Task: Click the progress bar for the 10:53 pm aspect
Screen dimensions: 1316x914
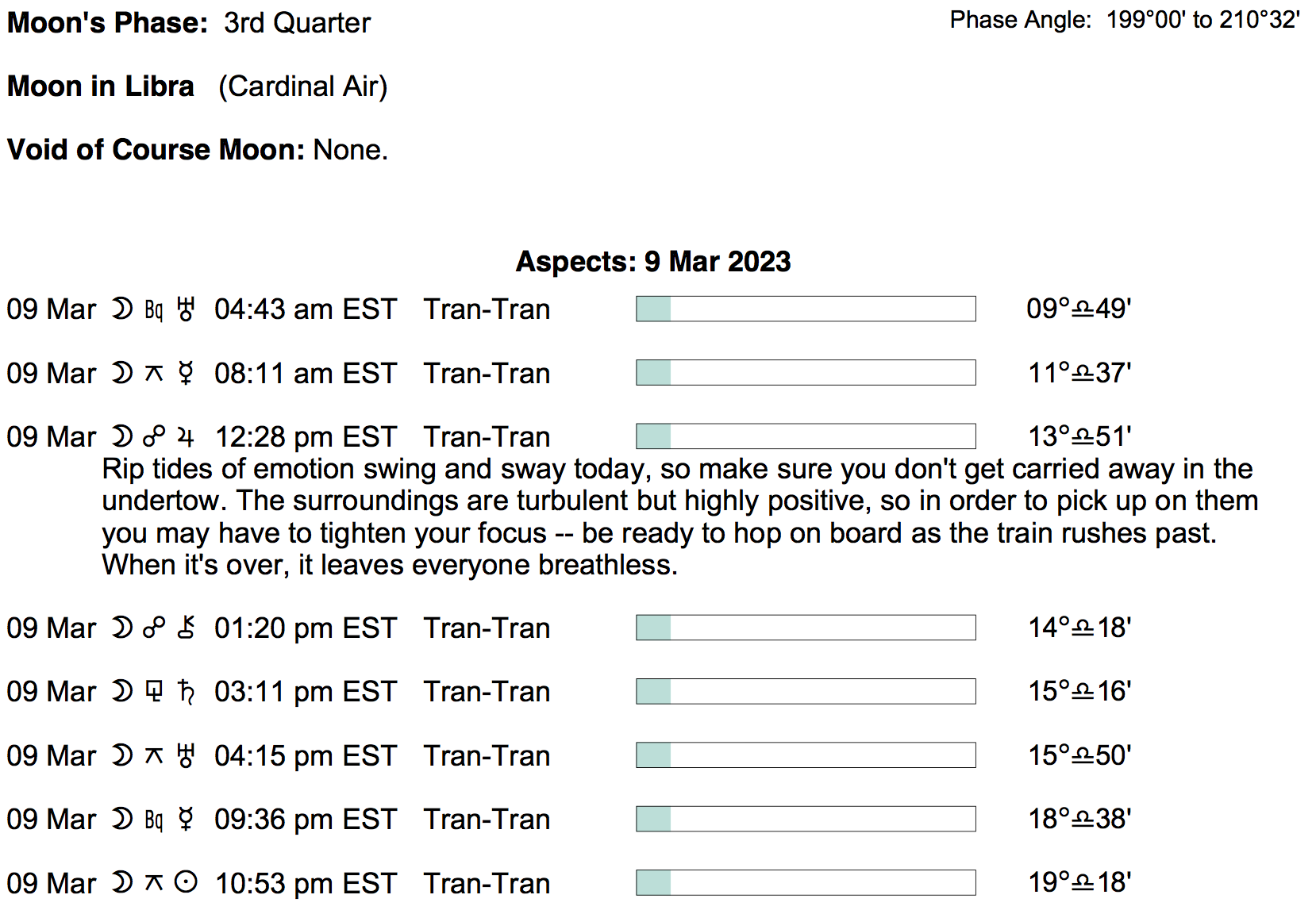Action: (x=806, y=882)
